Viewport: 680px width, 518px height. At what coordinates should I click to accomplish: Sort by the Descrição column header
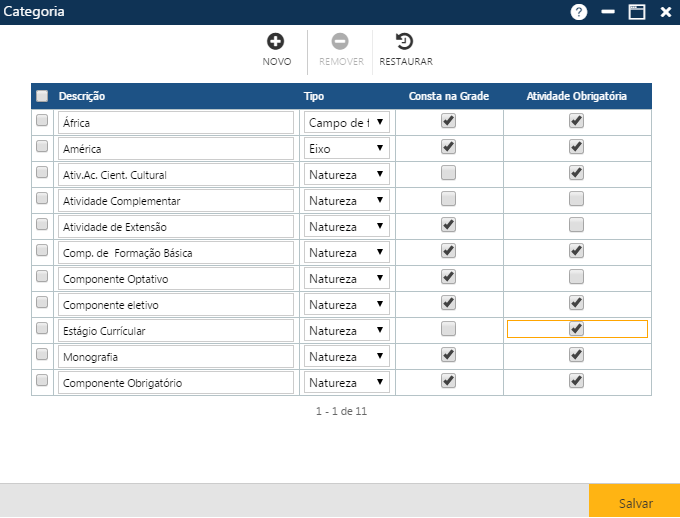click(x=82, y=96)
